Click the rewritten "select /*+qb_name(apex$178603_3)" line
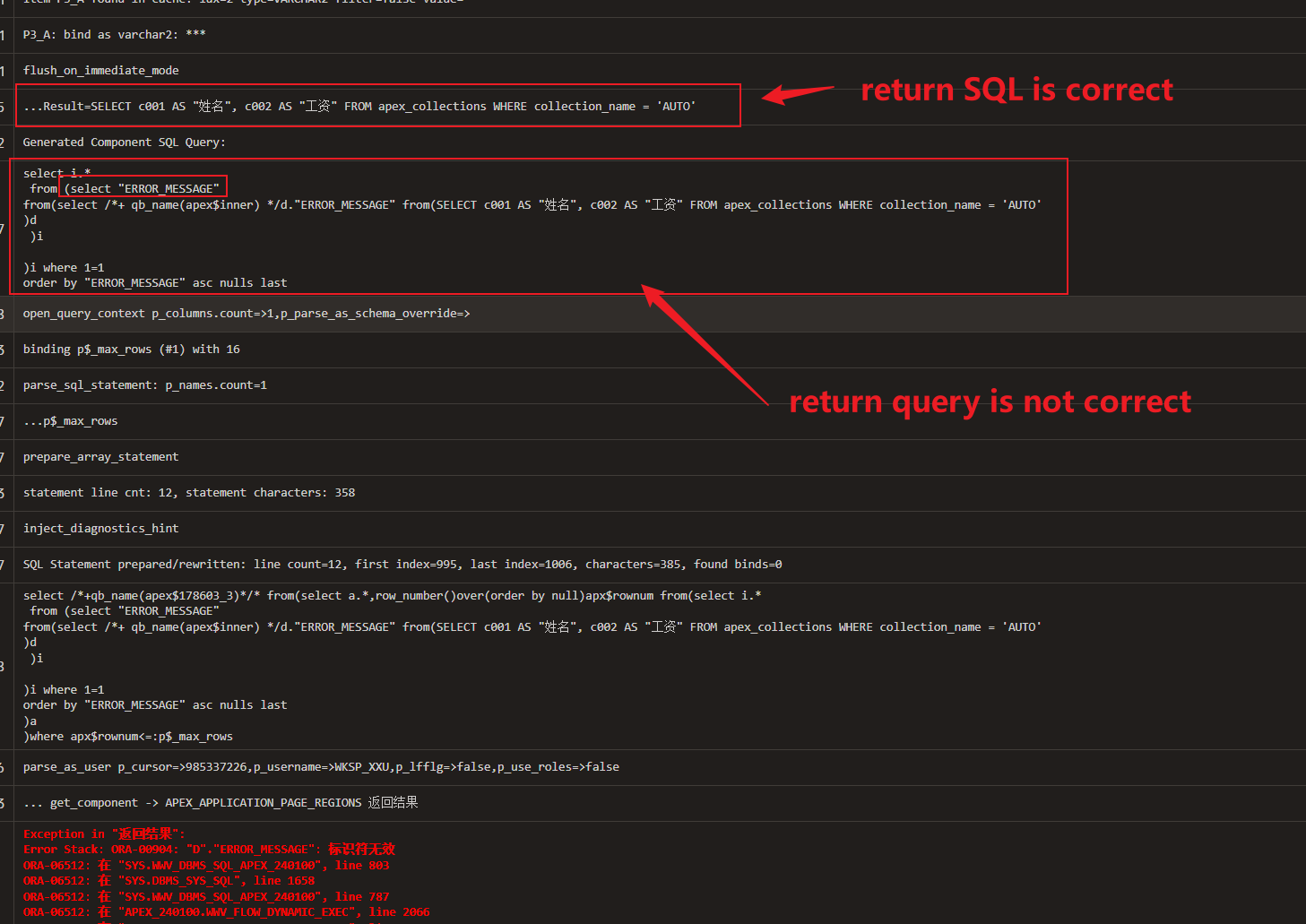Viewport: 1306px width, 924px height. (x=392, y=596)
